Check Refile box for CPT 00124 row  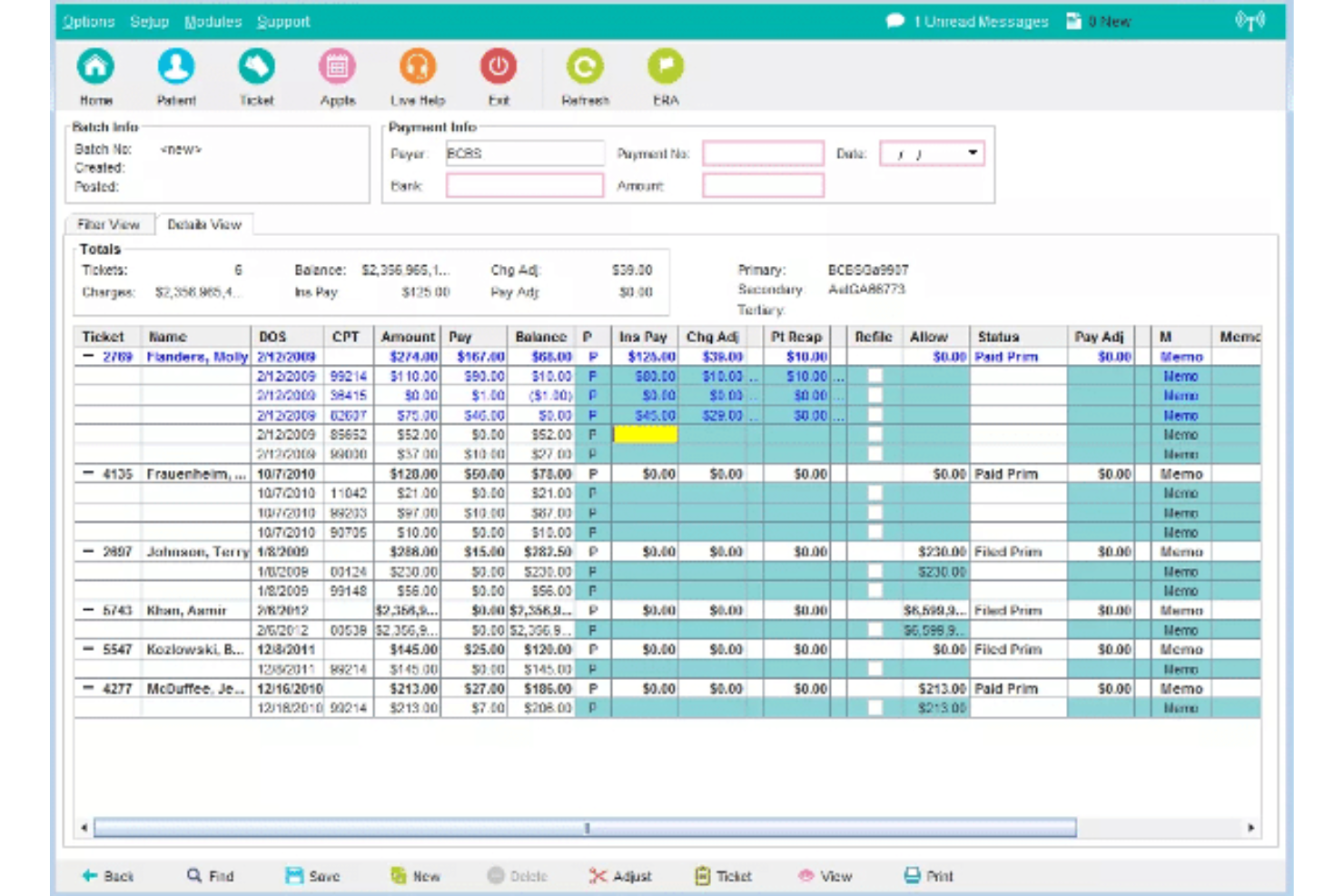tap(875, 572)
